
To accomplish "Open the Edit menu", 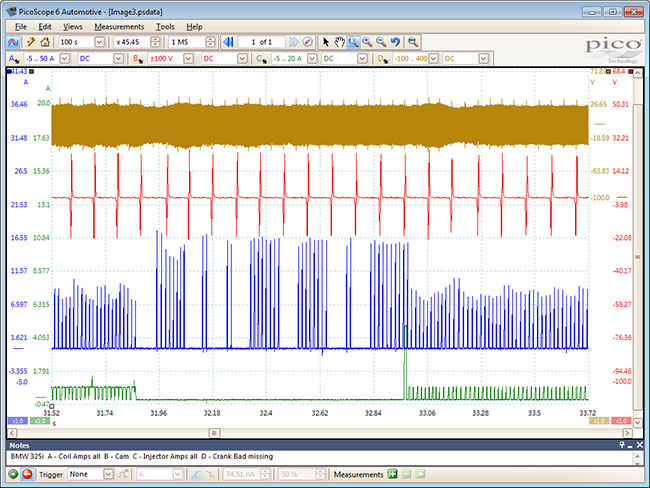I will (45, 27).
